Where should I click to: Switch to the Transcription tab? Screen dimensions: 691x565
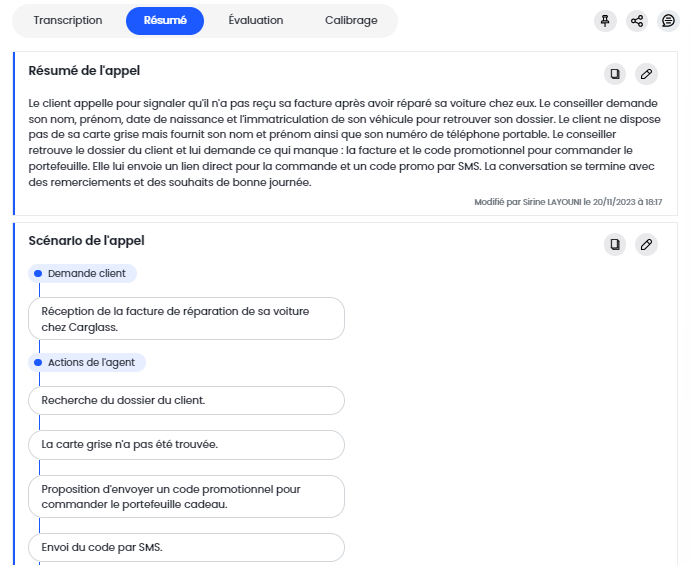(68, 21)
